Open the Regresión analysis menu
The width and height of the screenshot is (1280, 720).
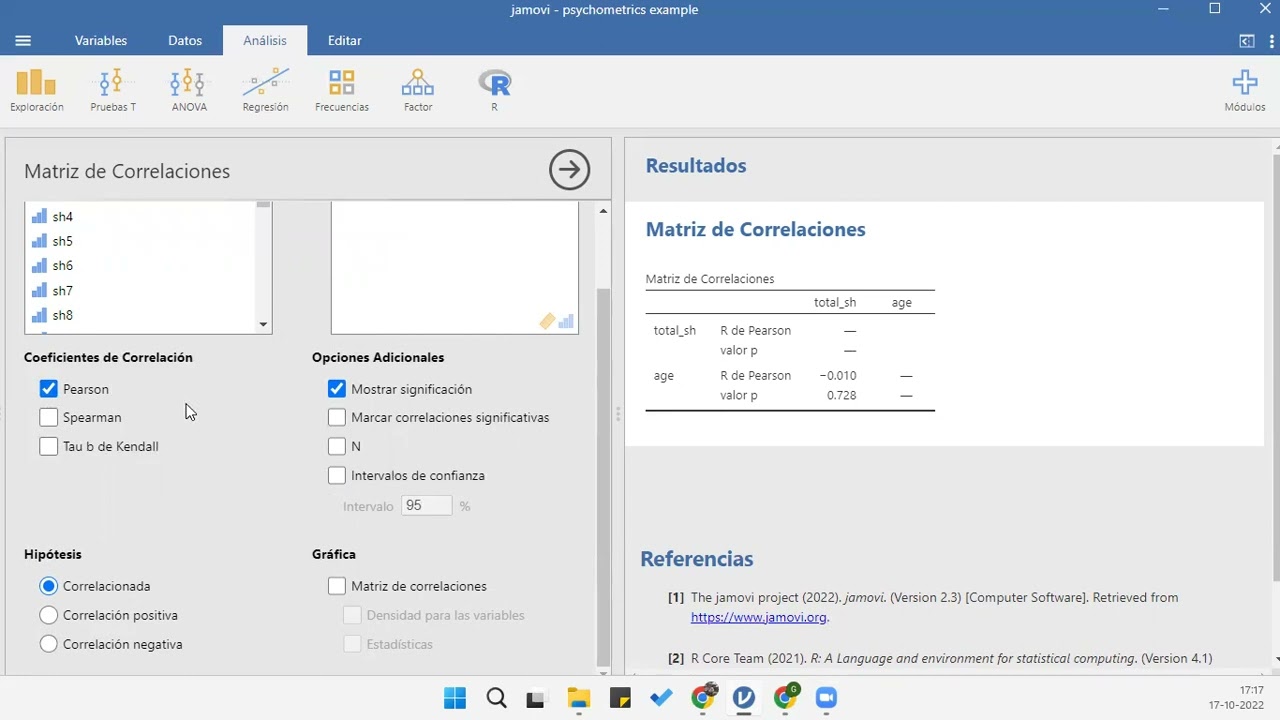click(x=265, y=90)
